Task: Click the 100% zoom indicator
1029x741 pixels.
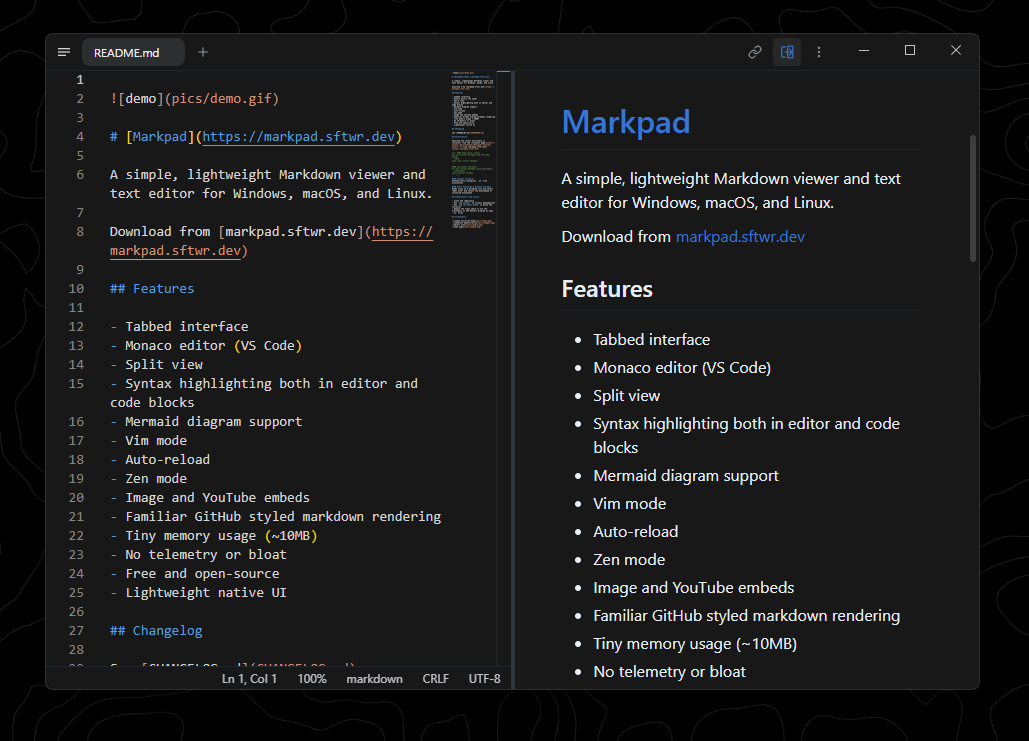Action: tap(312, 678)
